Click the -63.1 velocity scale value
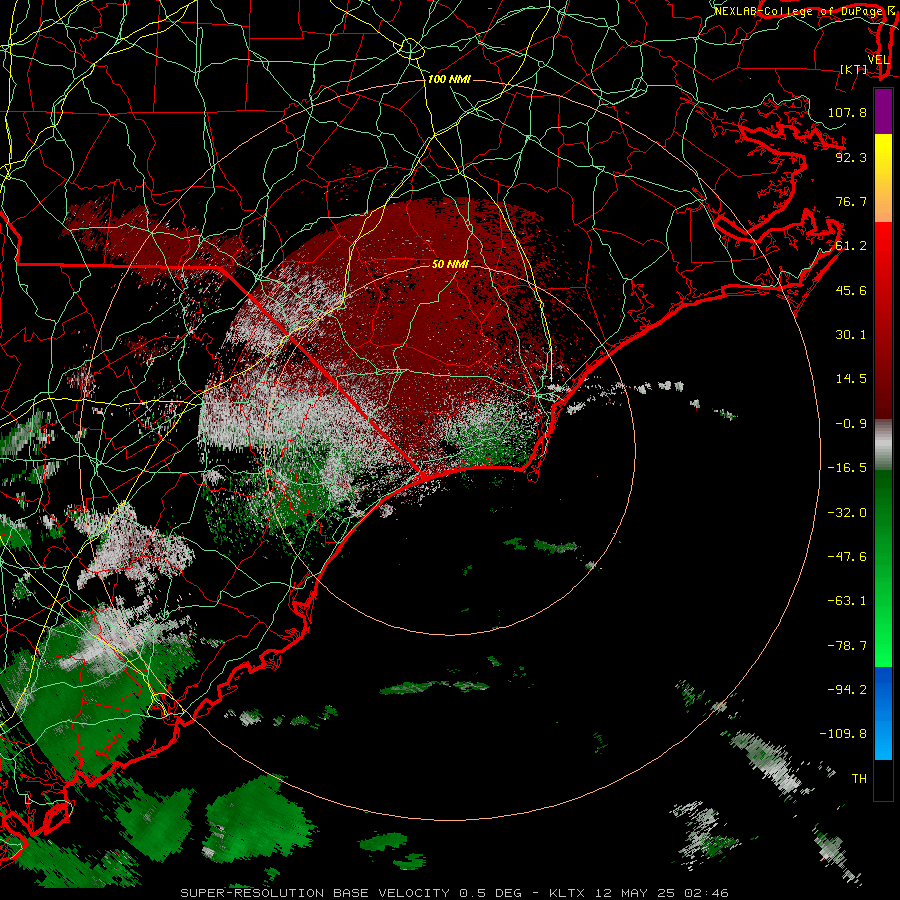The image size is (900, 900). (847, 601)
